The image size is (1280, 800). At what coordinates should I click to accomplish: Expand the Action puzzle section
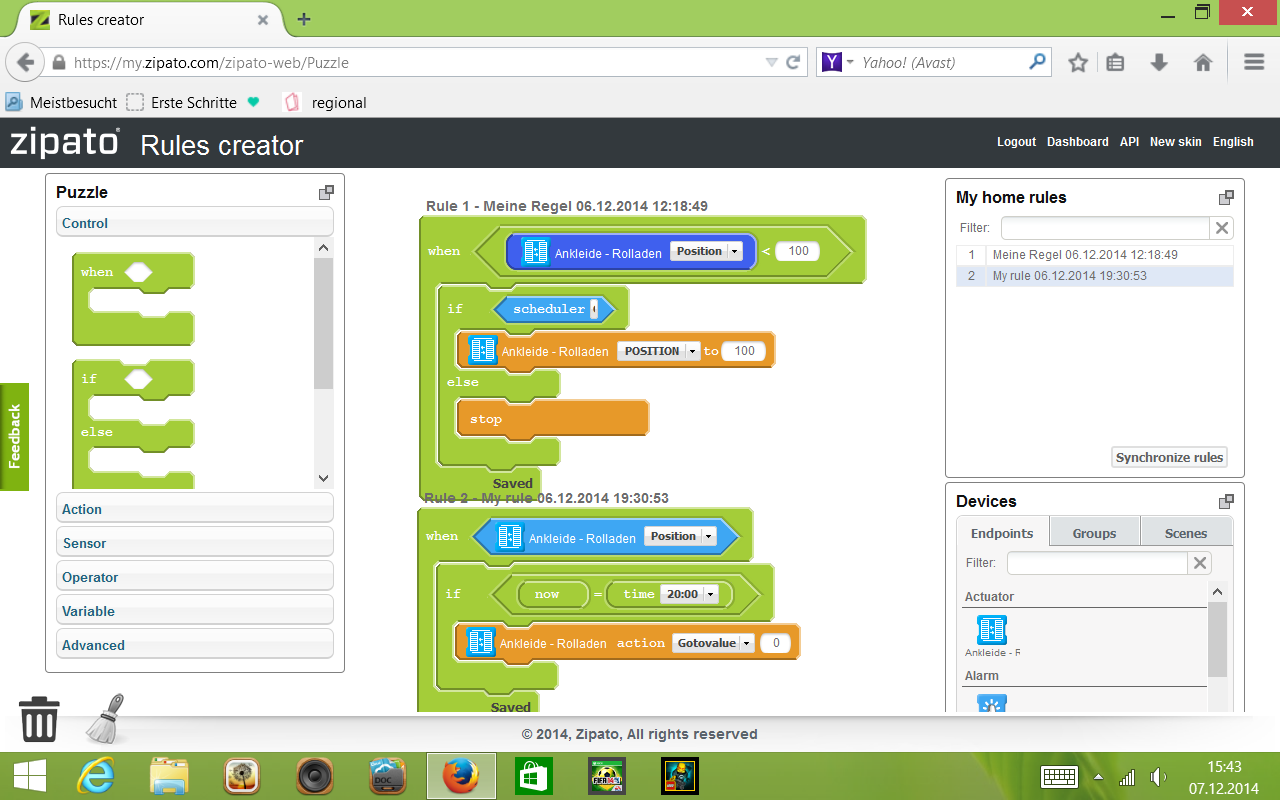tap(194, 509)
